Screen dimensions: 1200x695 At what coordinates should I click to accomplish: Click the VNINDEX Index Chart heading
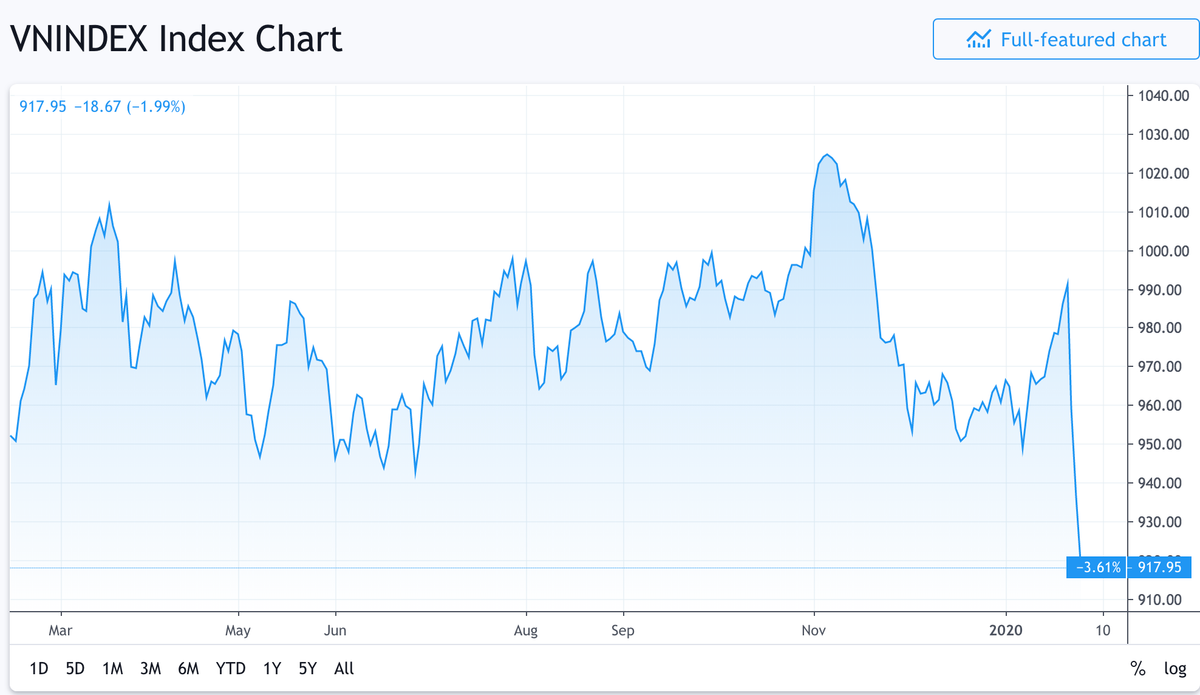(x=176, y=39)
